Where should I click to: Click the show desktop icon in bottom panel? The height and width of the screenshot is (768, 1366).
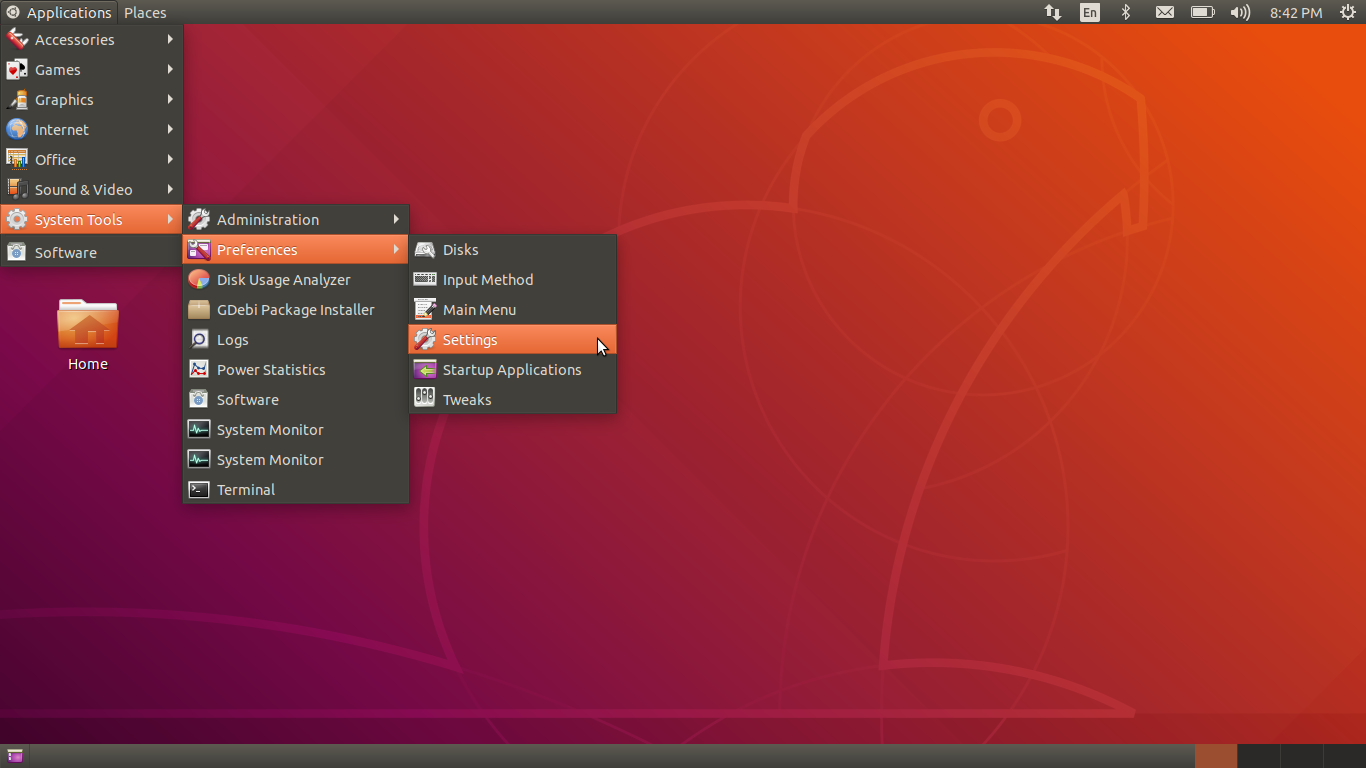(x=15, y=756)
